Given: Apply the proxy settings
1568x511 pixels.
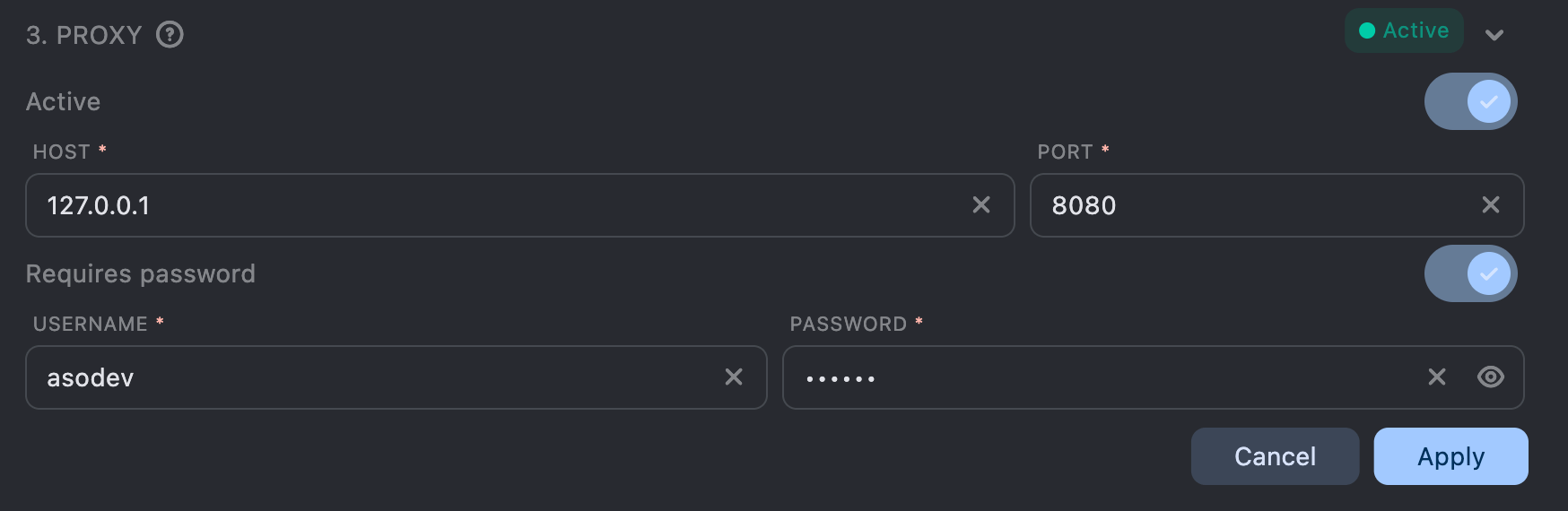Looking at the screenshot, I should coord(1450,456).
